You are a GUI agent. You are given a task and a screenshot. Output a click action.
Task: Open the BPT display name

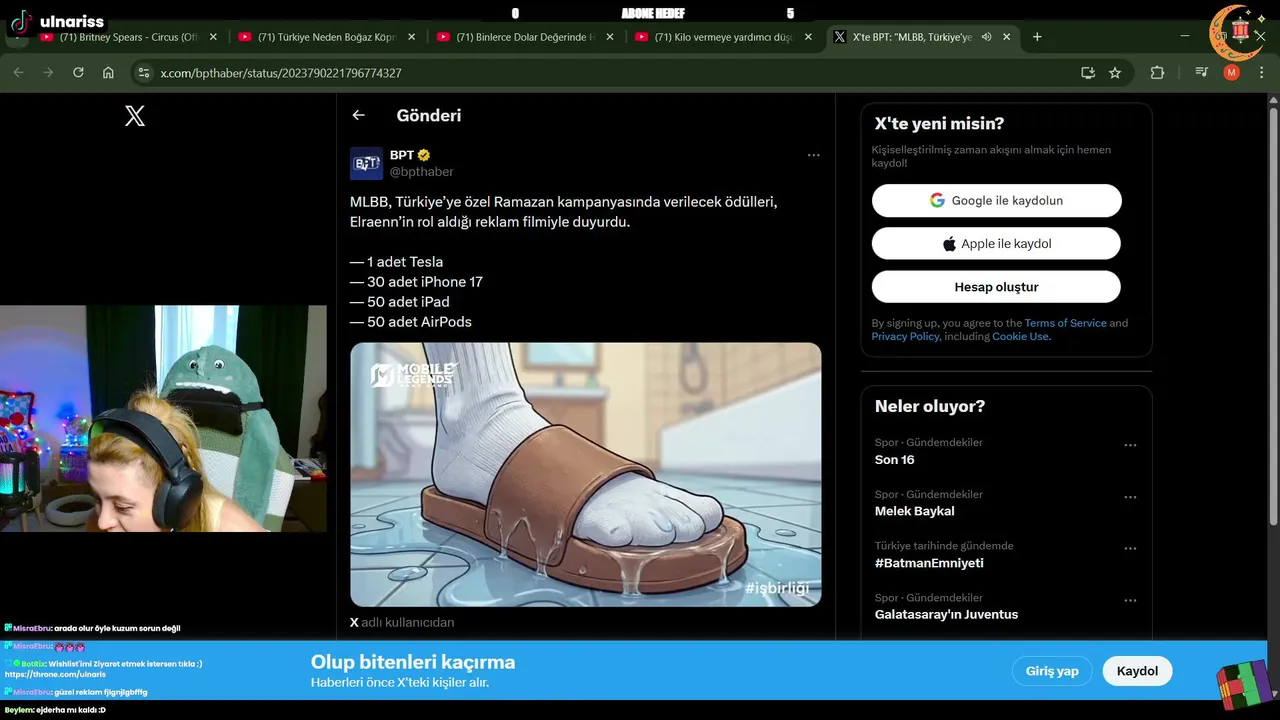pos(402,155)
